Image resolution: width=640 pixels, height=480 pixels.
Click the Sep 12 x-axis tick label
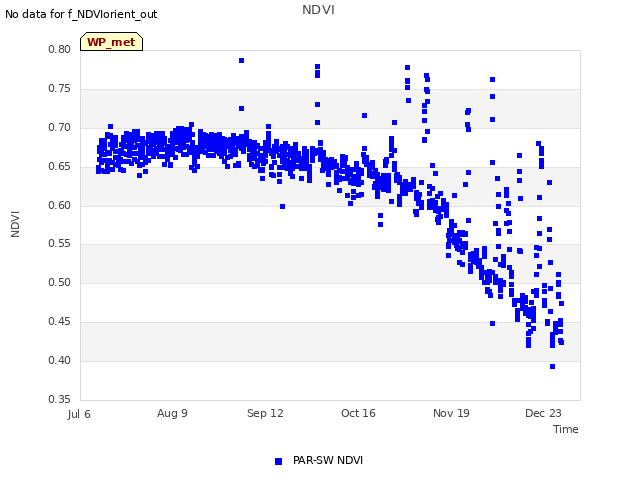(265, 413)
